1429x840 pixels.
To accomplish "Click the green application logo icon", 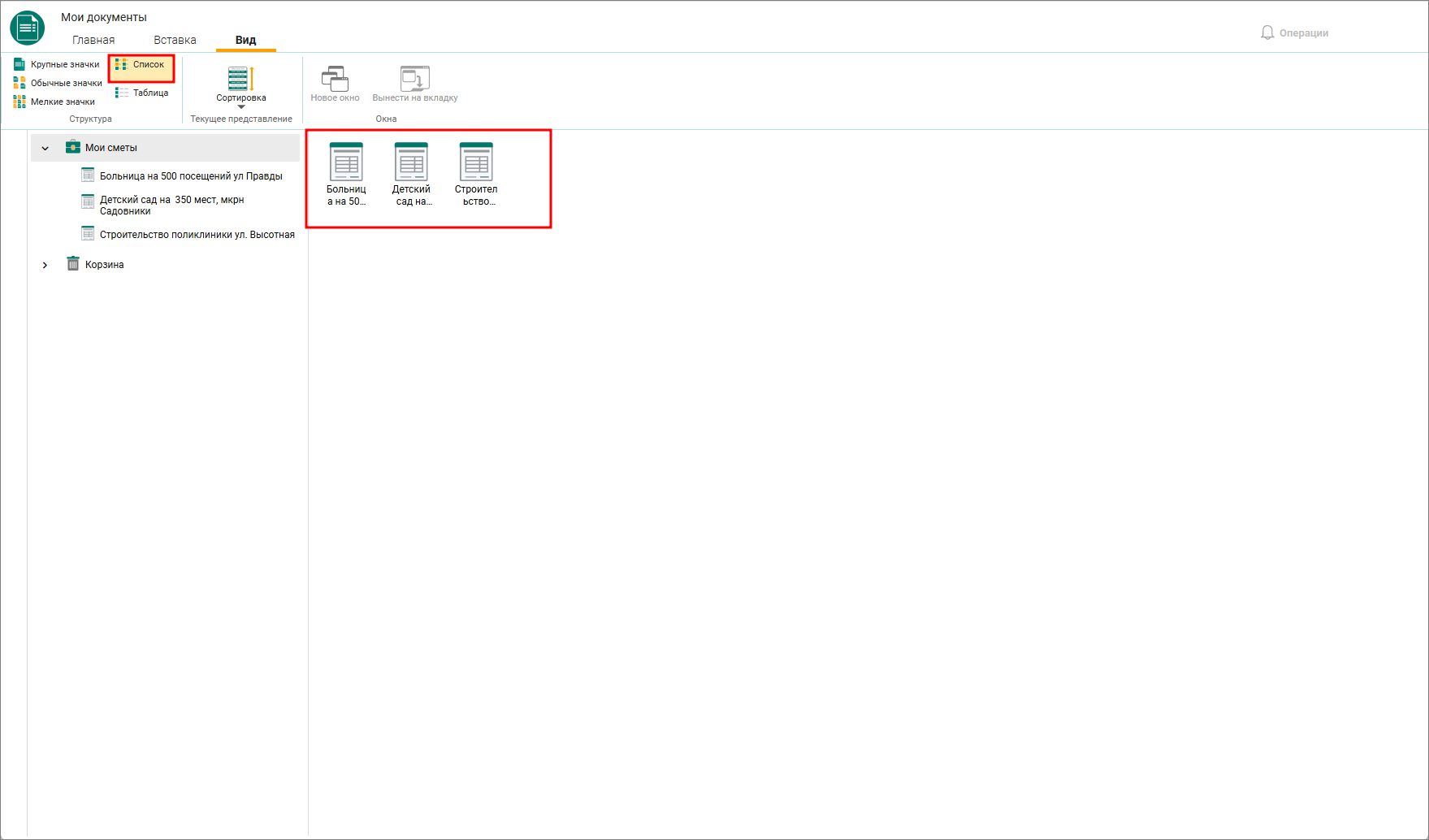I will (x=28, y=28).
